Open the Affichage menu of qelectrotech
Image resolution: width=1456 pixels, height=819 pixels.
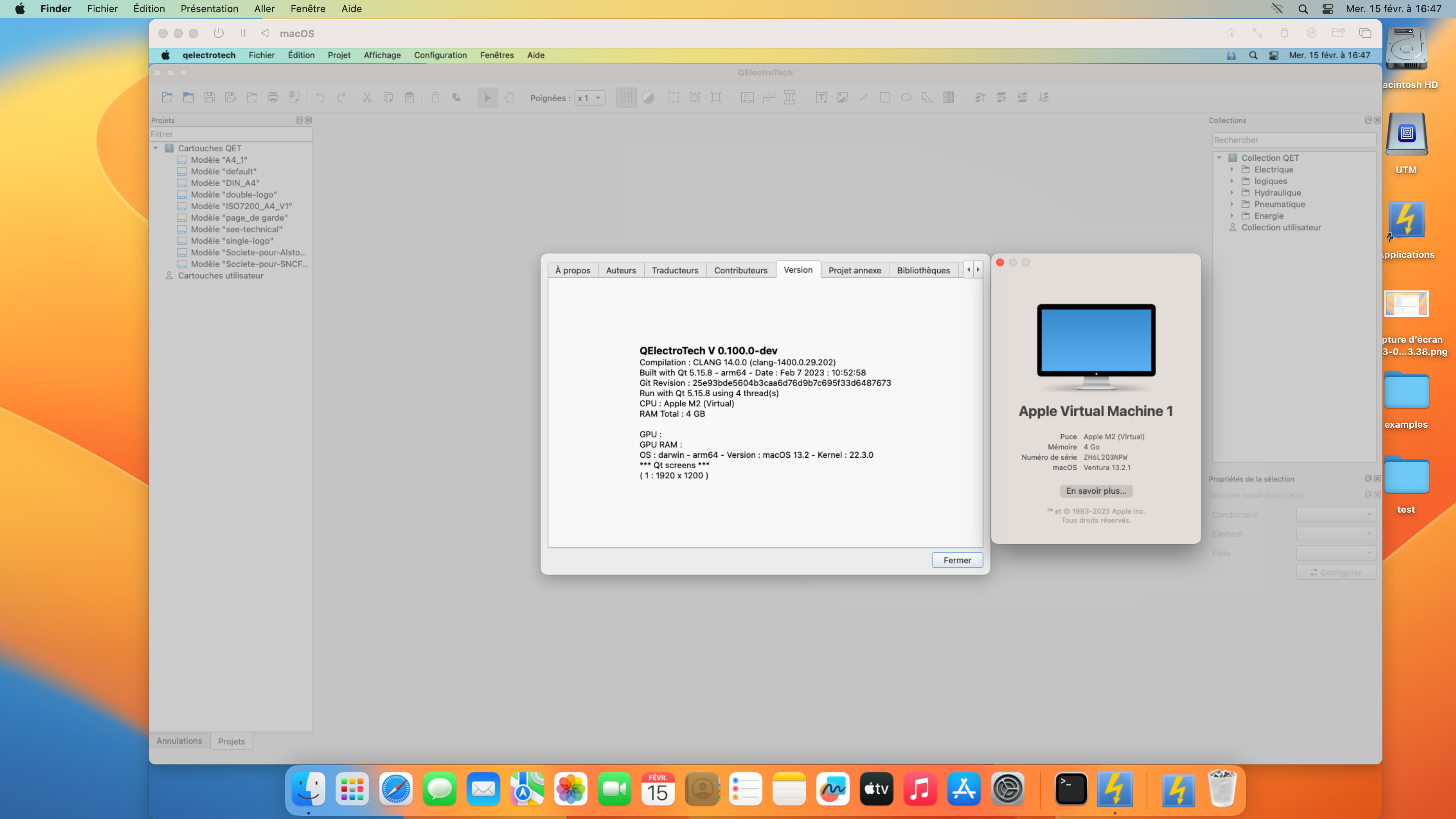pyautogui.click(x=382, y=55)
